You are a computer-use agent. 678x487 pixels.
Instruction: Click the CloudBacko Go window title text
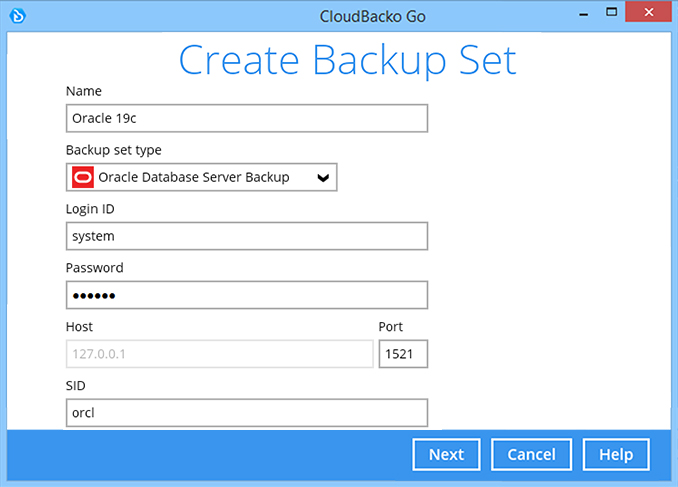pyautogui.click(x=373, y=16)
